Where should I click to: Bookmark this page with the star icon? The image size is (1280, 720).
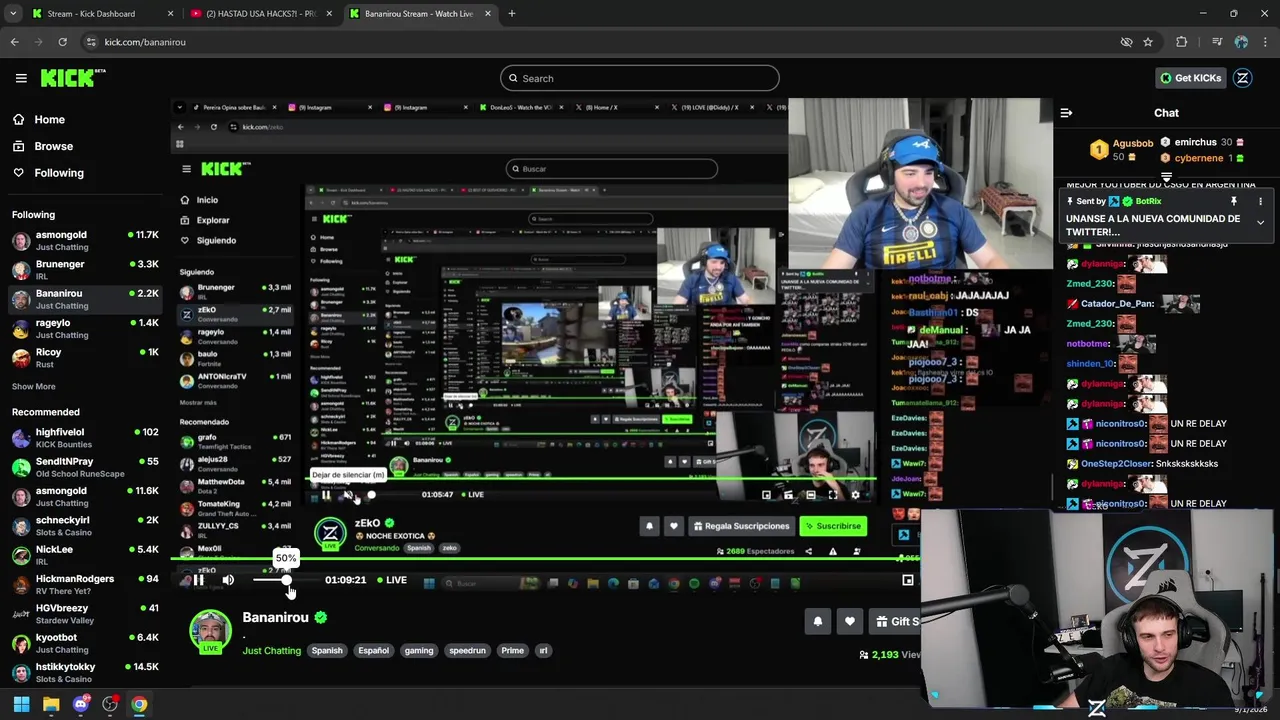pyautogui.click(x=1148, y=42)
